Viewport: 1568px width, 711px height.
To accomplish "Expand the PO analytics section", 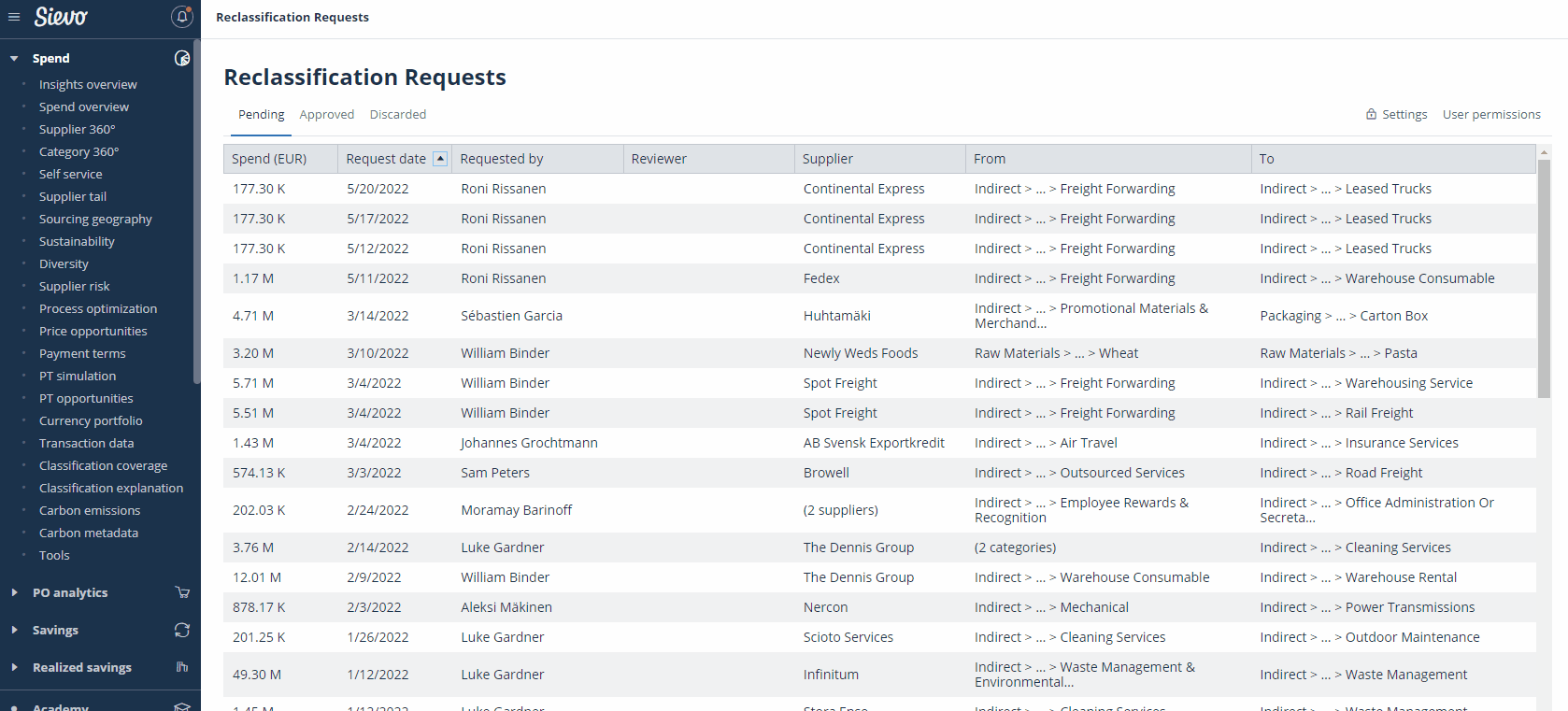I will 14,592.
